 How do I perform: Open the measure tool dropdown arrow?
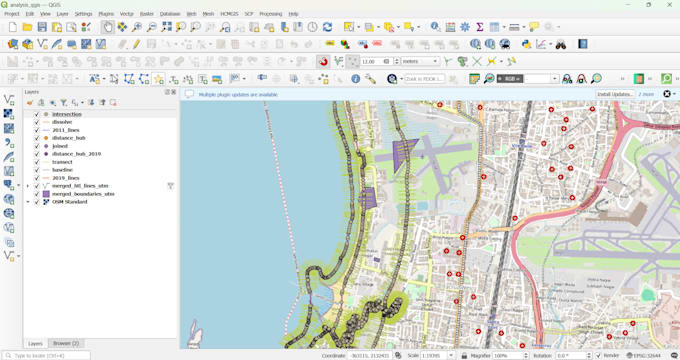pyautogui.click(x=523, y=27)
